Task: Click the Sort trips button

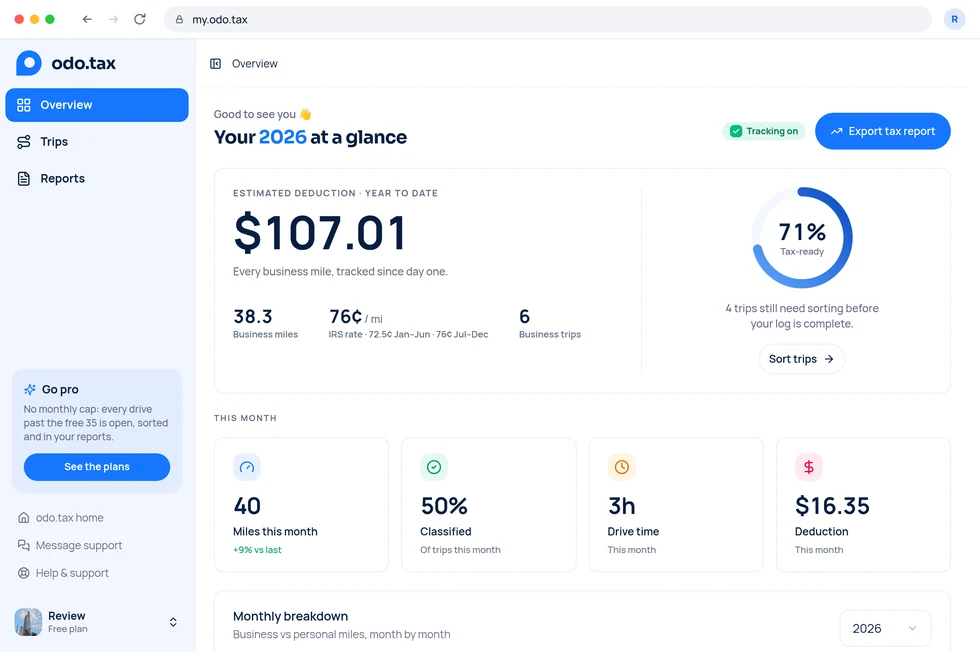Action: click(x=801, y=359)
